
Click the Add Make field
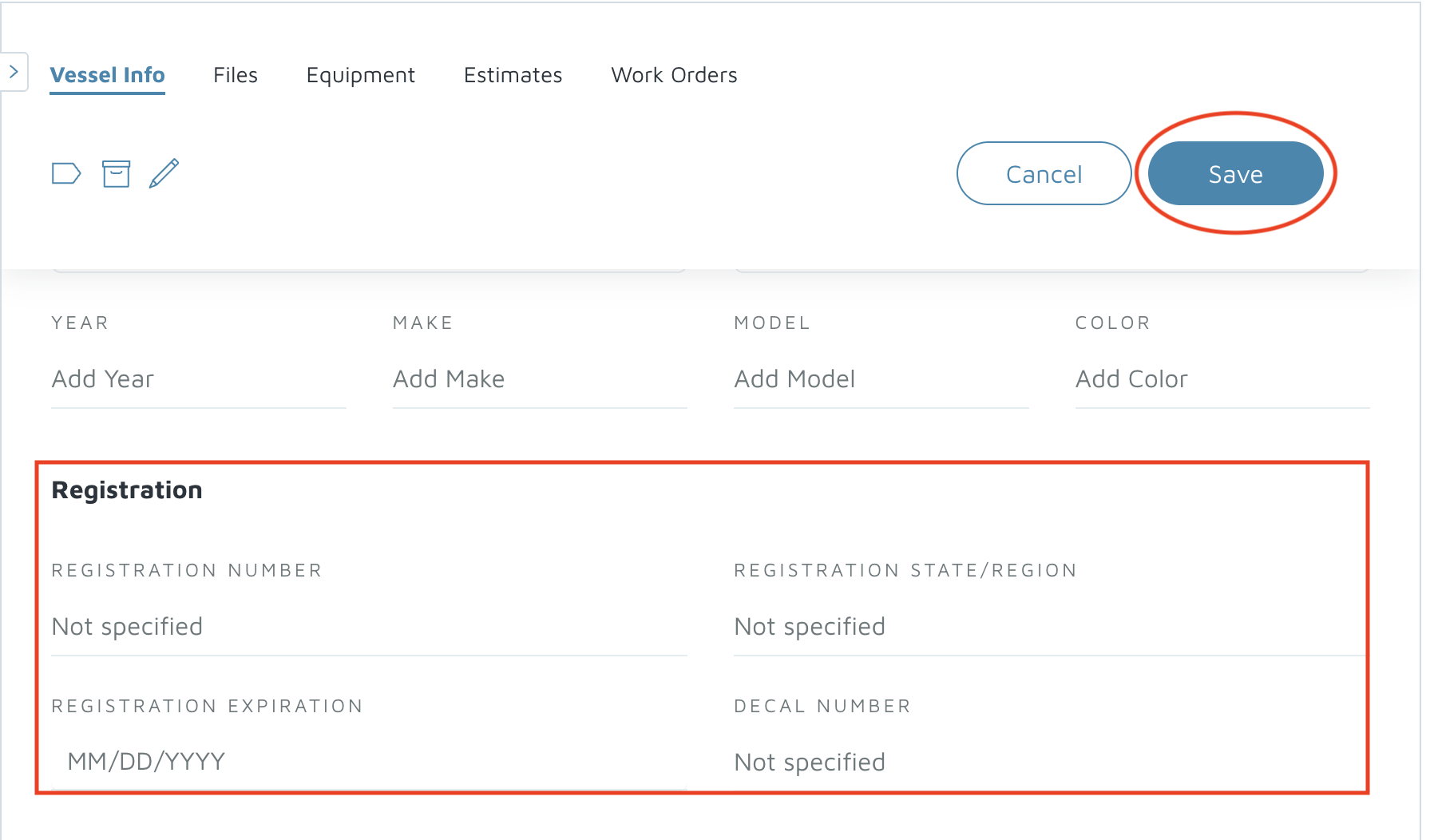click(x=540, y=379)
